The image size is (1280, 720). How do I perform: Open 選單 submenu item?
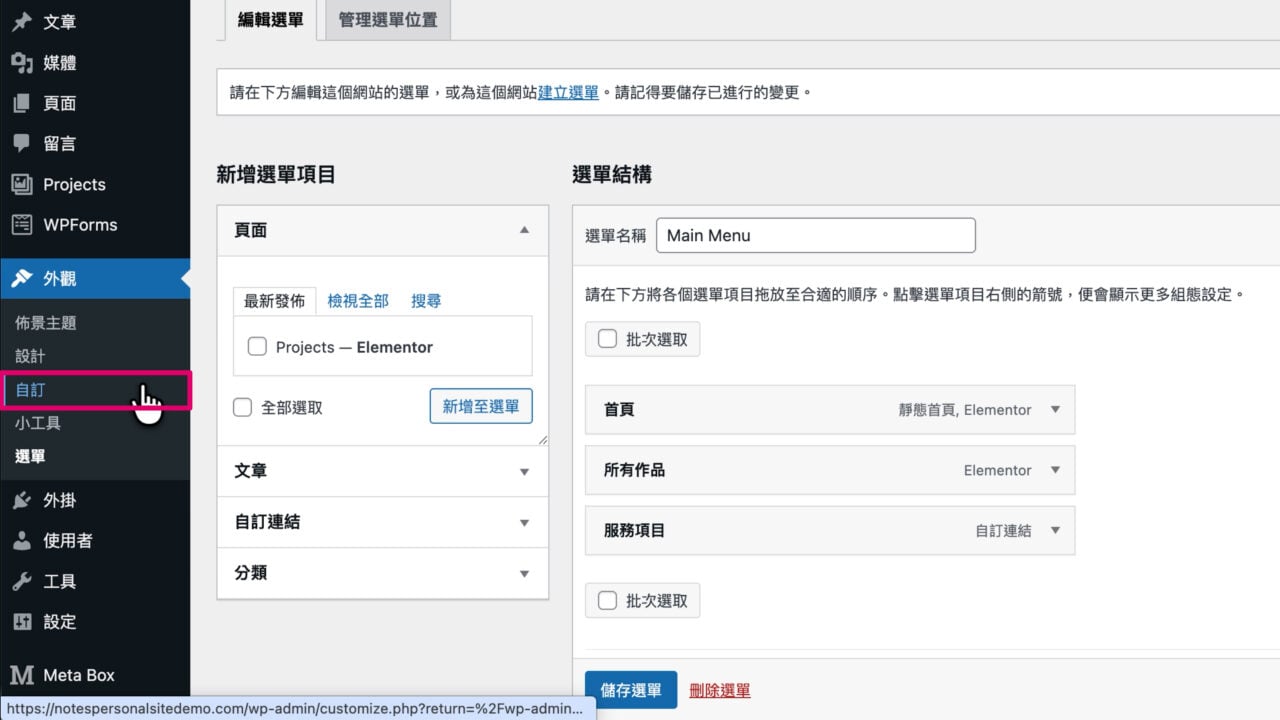click(30, 457)
